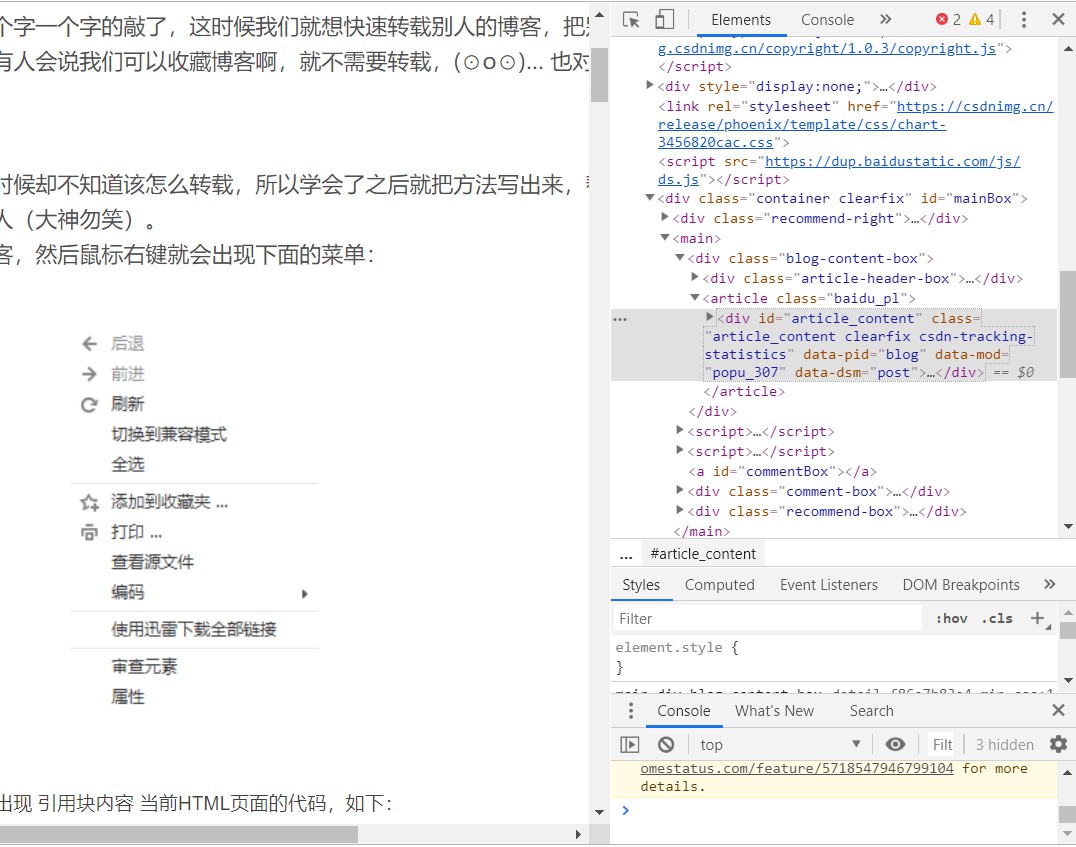Image resolution: width=1076 pixels, height=847 pixels.
Task: Switch to the Styles tab
Action: [641, 585]
